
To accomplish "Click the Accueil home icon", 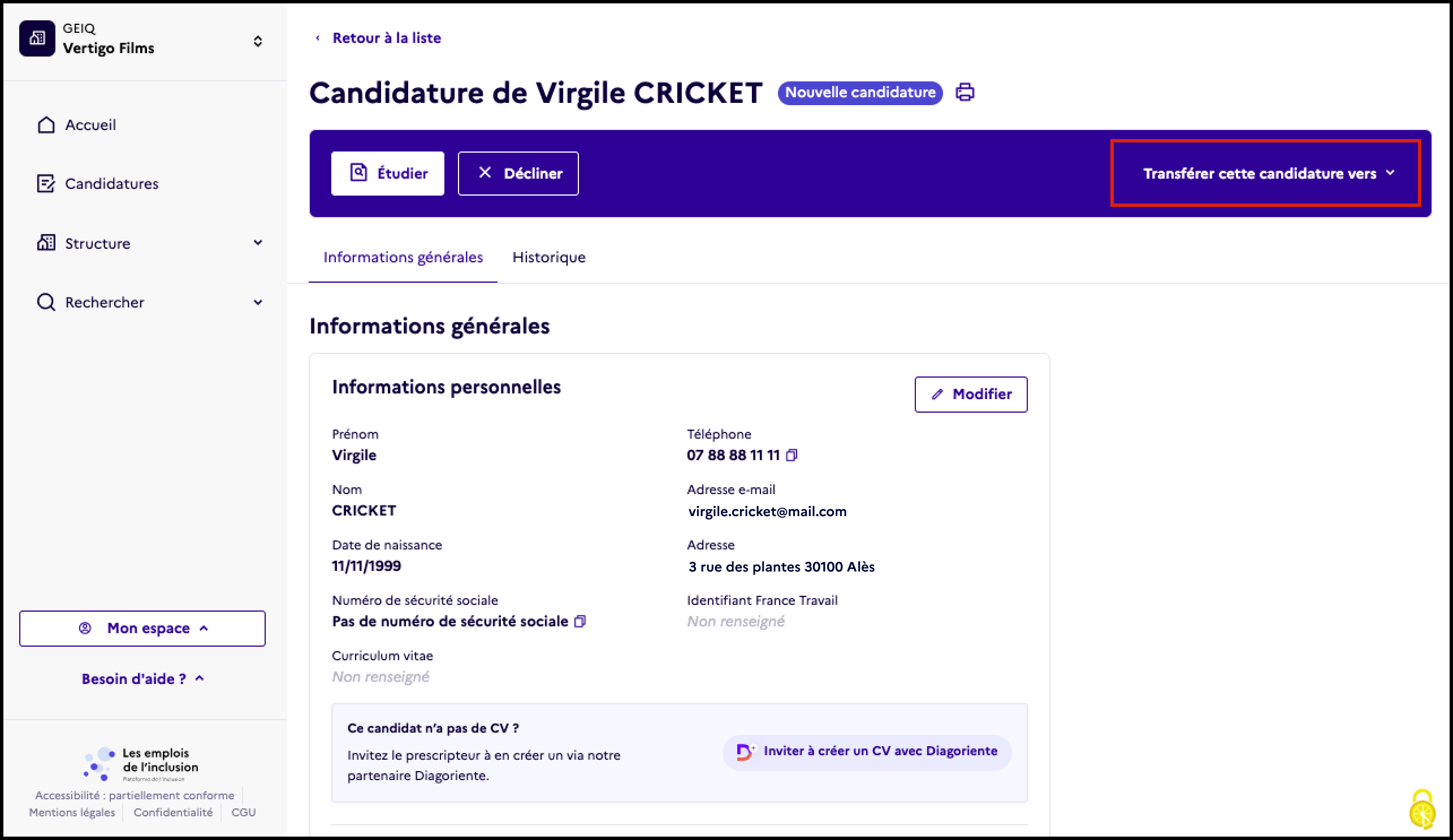I will (x=46, y=124).
